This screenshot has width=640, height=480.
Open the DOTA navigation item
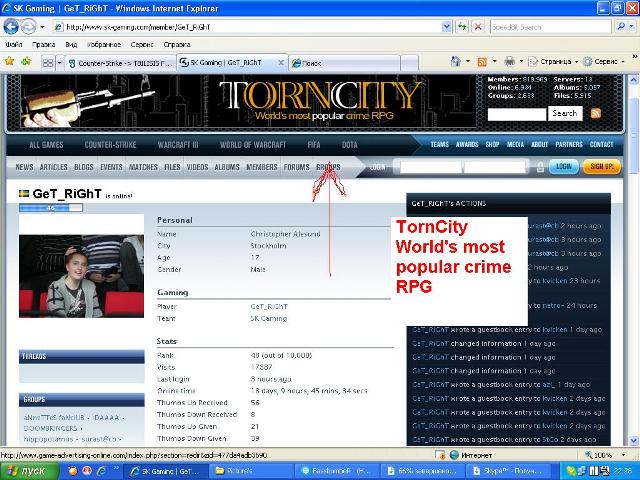click(349, 144)
